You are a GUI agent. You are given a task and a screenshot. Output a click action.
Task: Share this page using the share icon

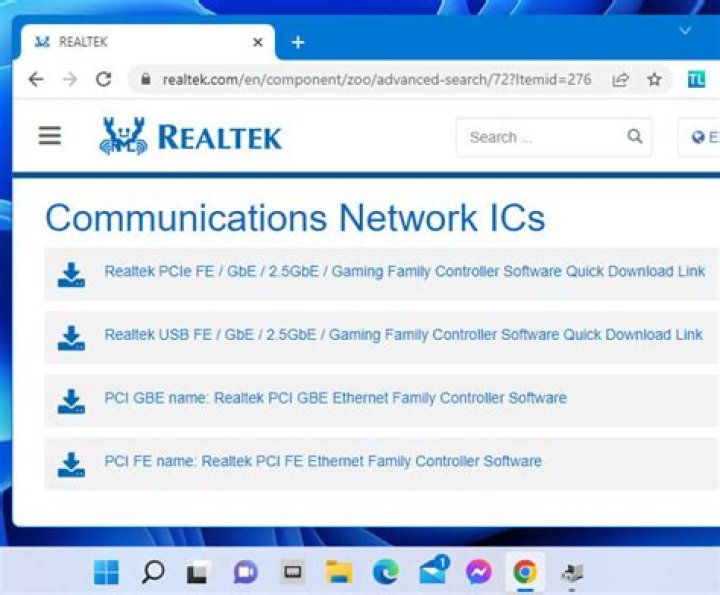[x=620, y=79]
